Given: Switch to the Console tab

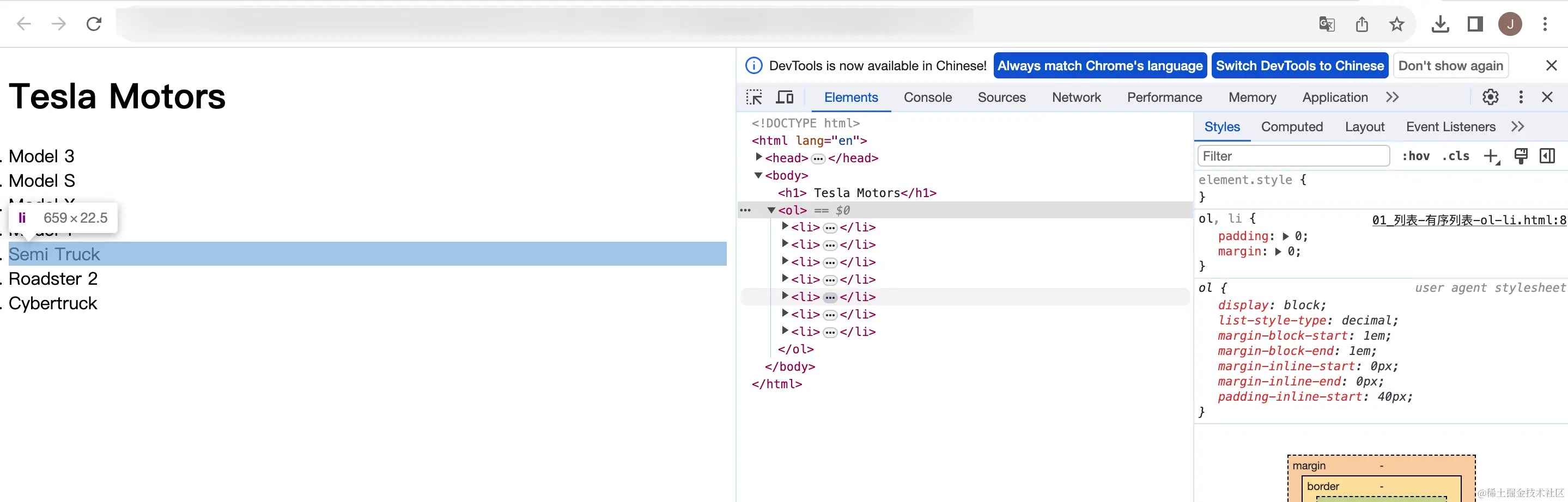Looking at the screenshot, I should click(x=927, y=97).
